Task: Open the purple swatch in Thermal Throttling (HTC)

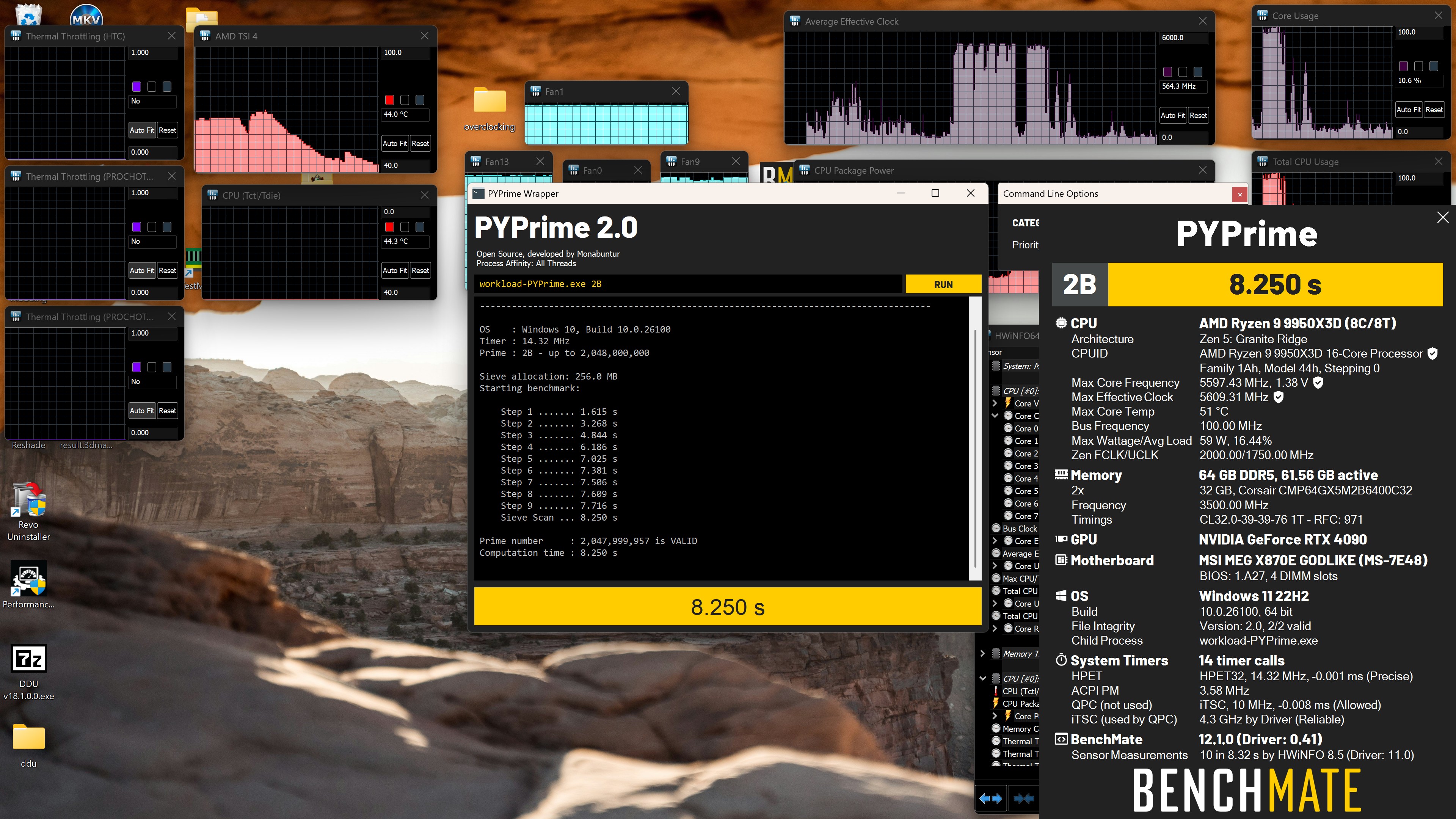Action: click(x=136, y=86)
